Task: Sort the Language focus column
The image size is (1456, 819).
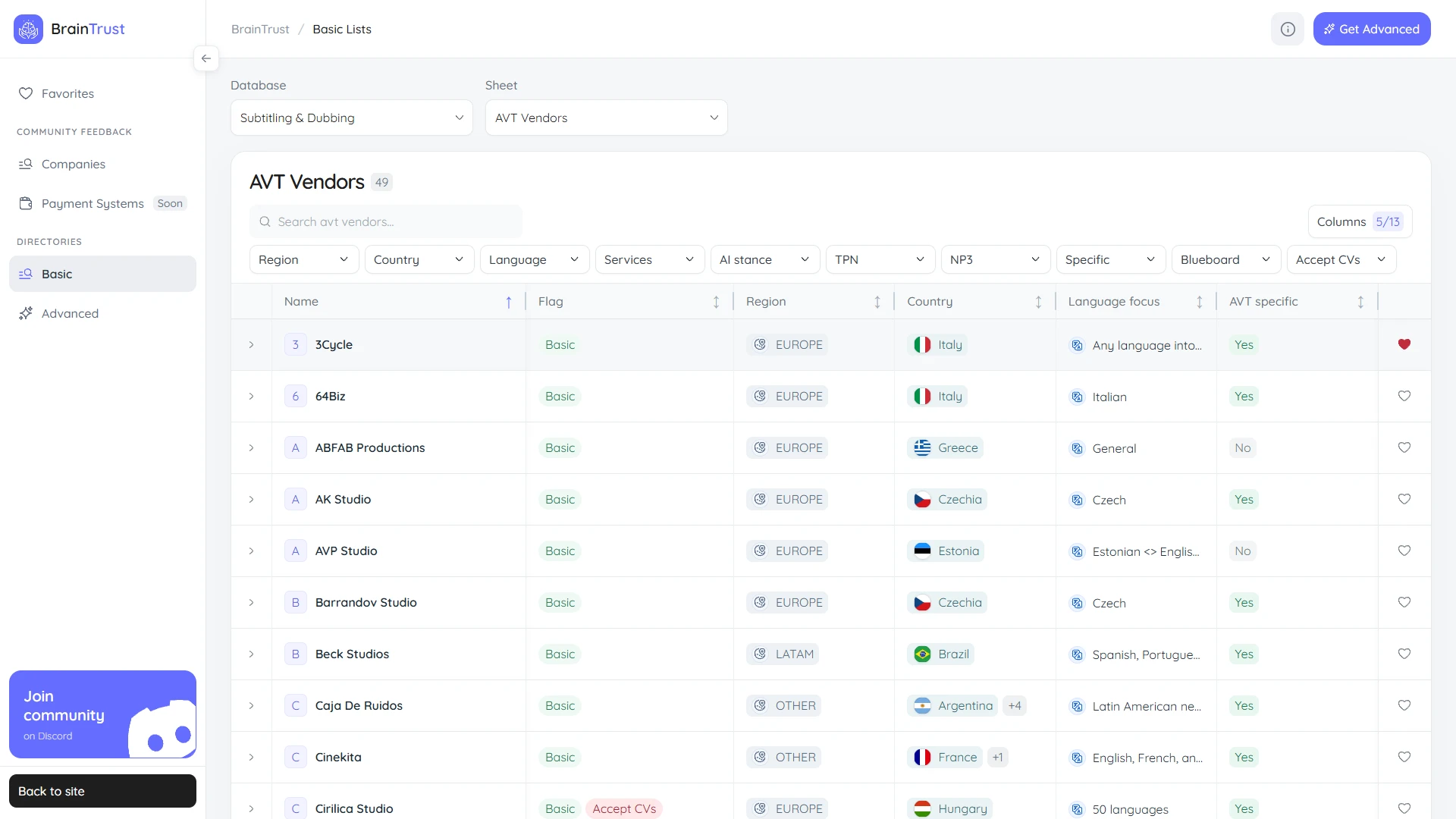Action: click(x=1200, y=302)
